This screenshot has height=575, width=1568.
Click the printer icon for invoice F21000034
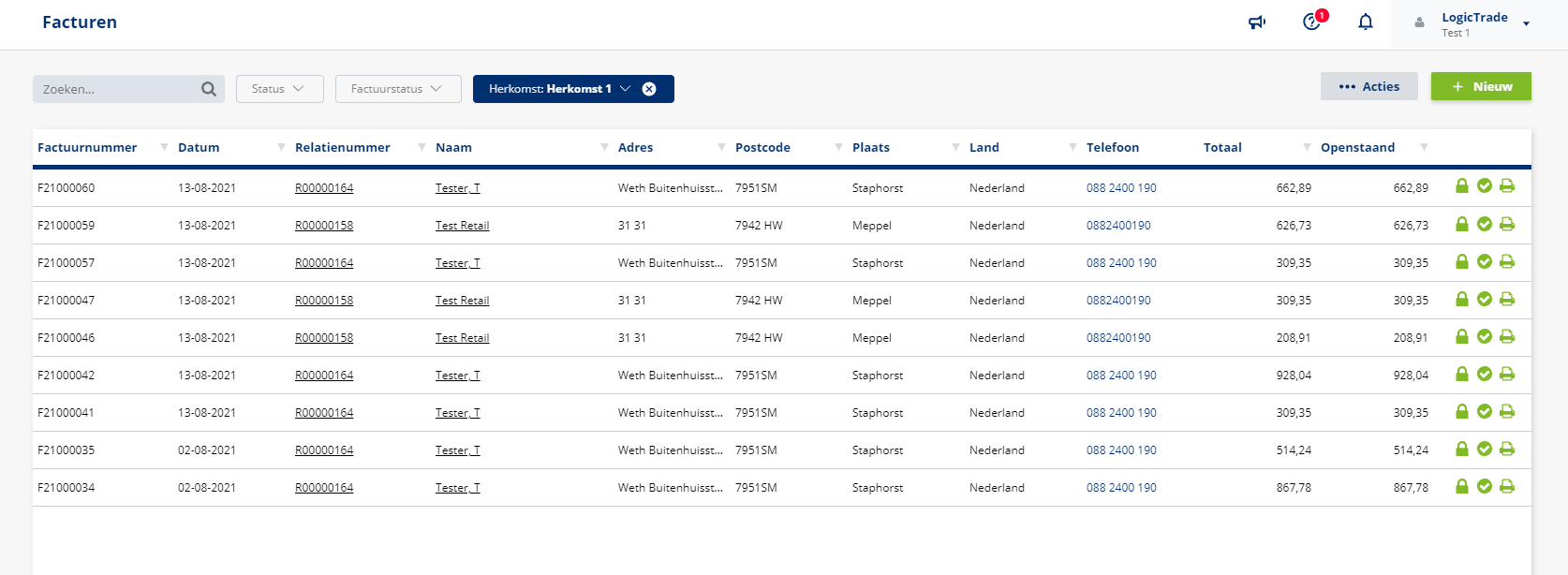(1507, 486)
